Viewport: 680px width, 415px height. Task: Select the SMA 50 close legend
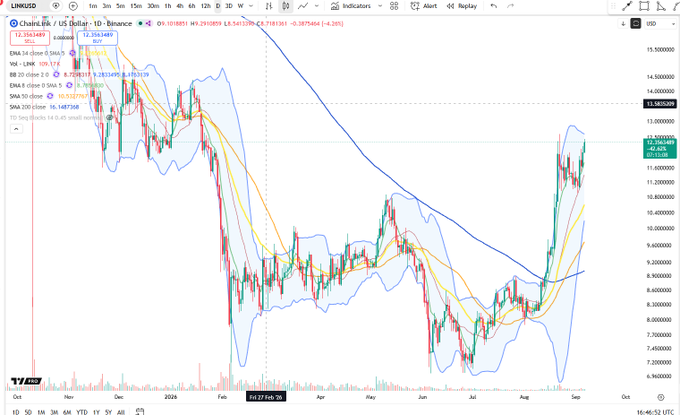point(26,96)
